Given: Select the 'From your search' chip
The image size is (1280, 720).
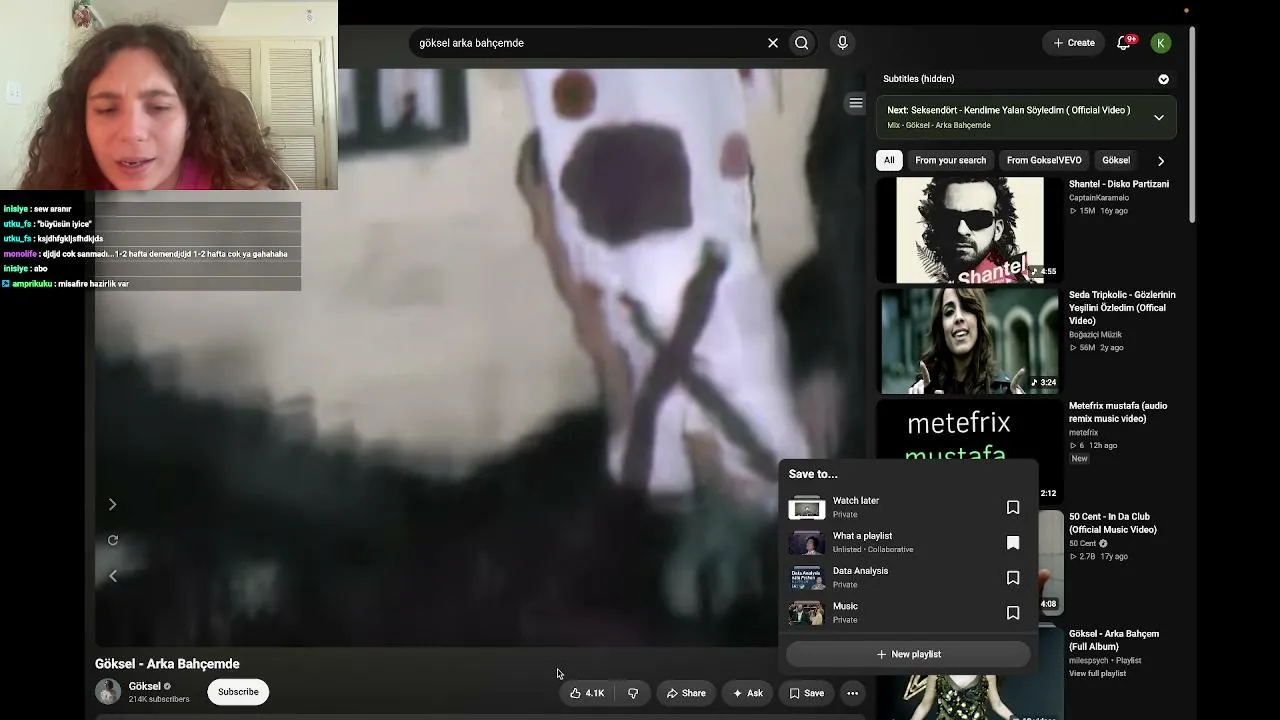Looking at the screenshot, I should pos(950,160).
